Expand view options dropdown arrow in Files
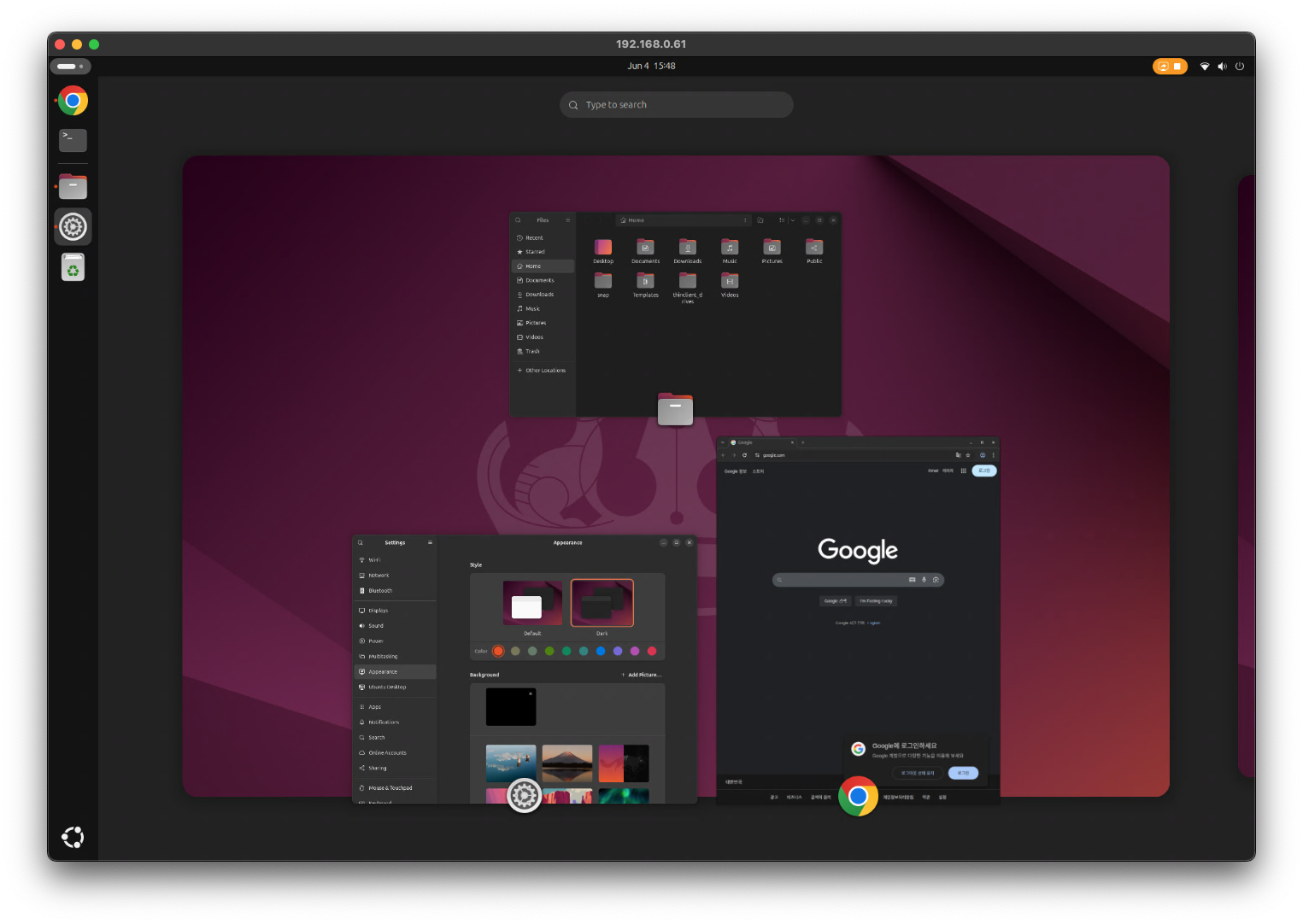Screen dimensions: 1303x924 pyautogui.click(x=792, y=220)
